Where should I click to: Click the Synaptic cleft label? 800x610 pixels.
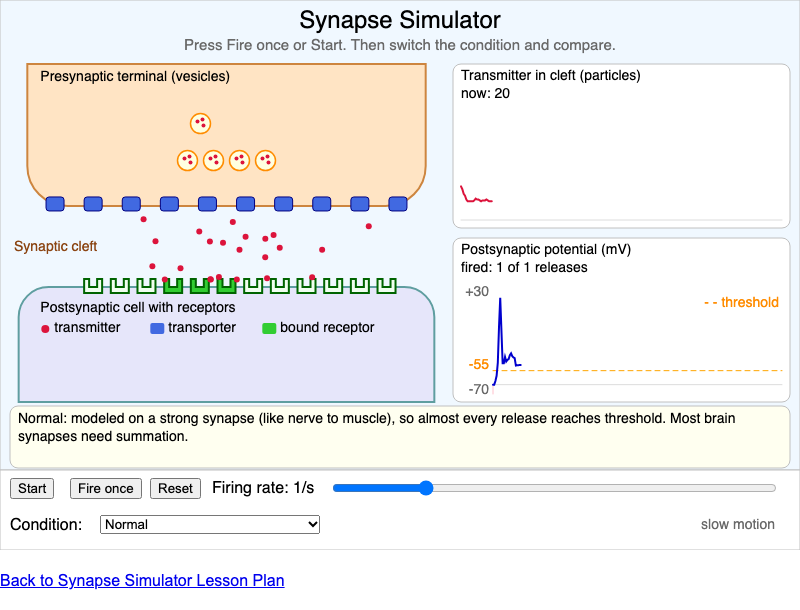[x=56, y=246]
